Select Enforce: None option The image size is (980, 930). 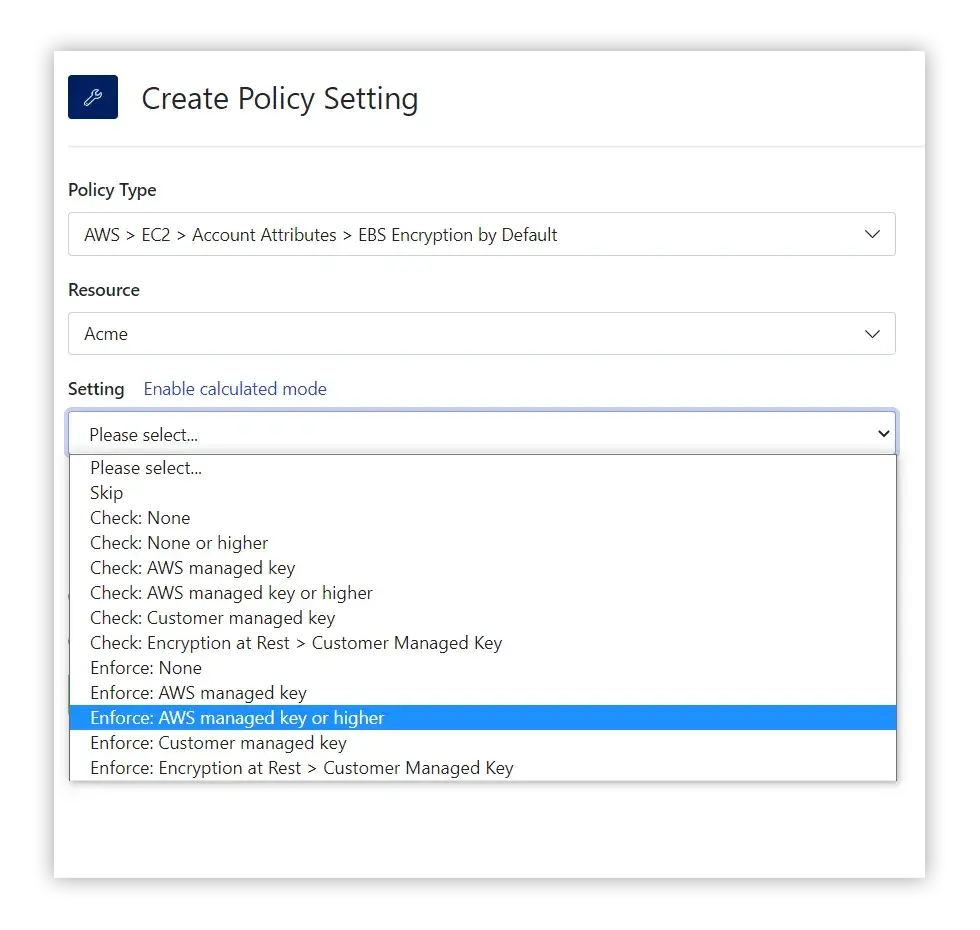click(482, 668)
